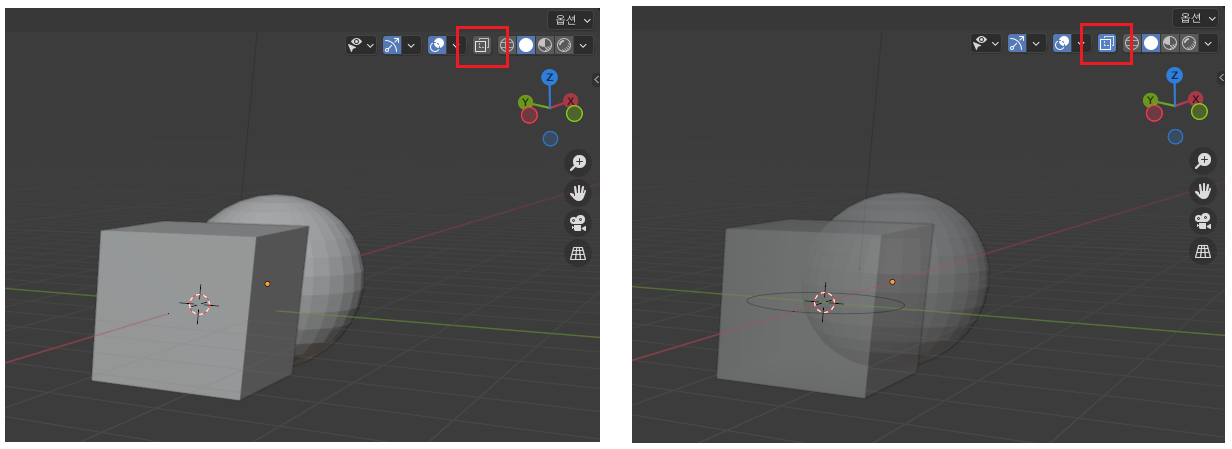Expand visibility arrow beside eye icon, see-through-cube viewport
This screenshot has height=449, width=1232.
[996, 43]
